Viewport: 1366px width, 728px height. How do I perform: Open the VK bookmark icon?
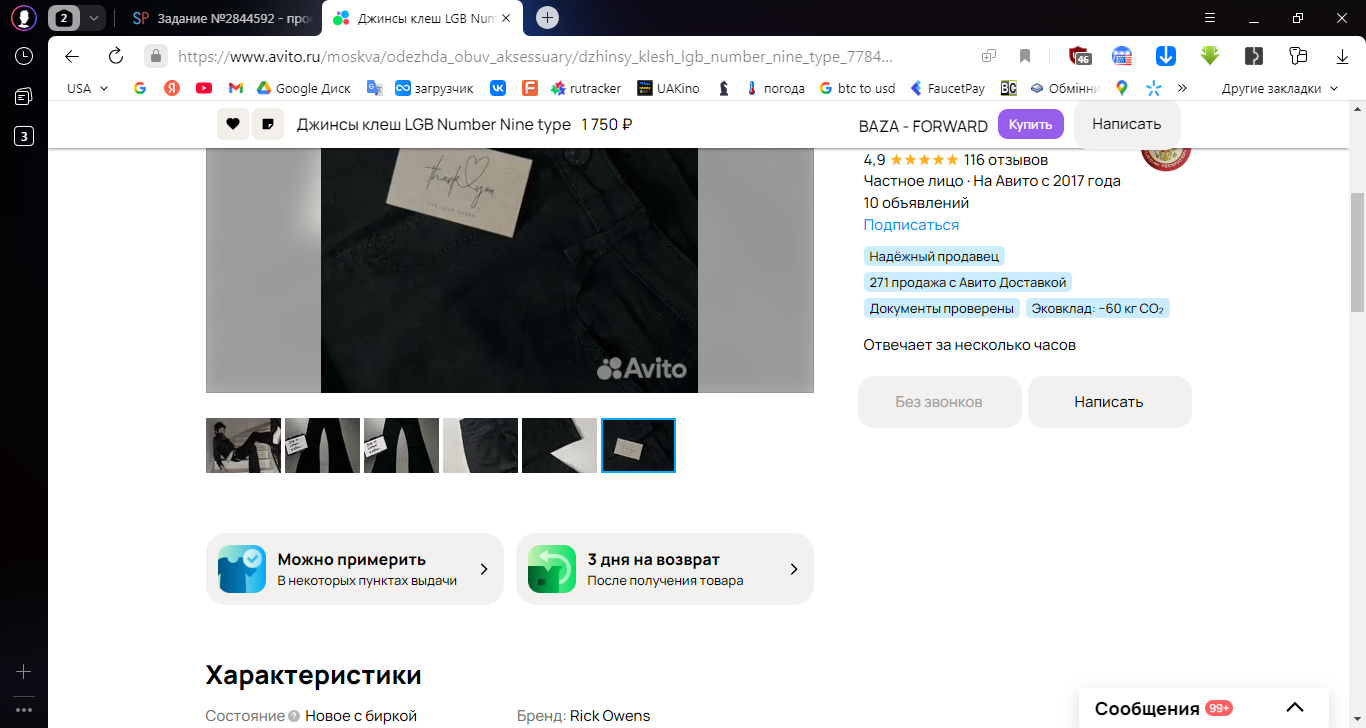[498, 88]
